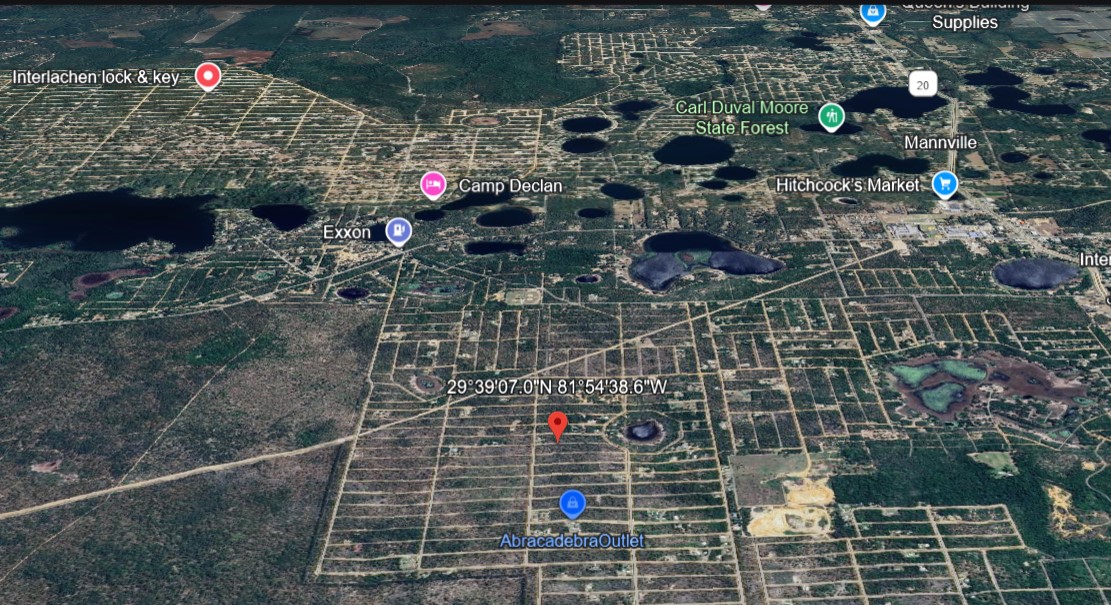Click the Interlachen lock & key text label

96,77
